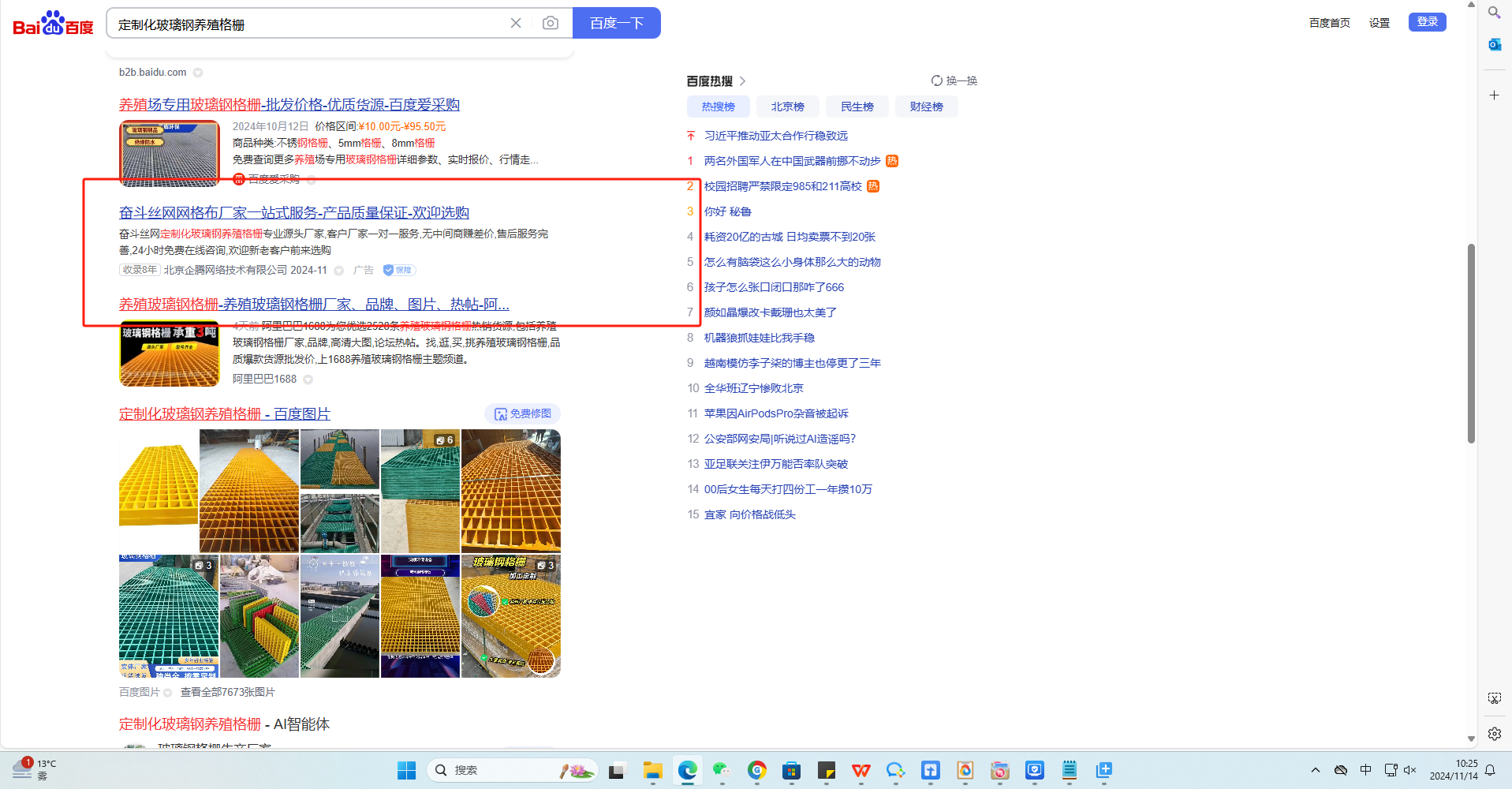Add a sidebar app with plus icon
This screenshot has height=789, width=1512.
[x=1494, y=95]
